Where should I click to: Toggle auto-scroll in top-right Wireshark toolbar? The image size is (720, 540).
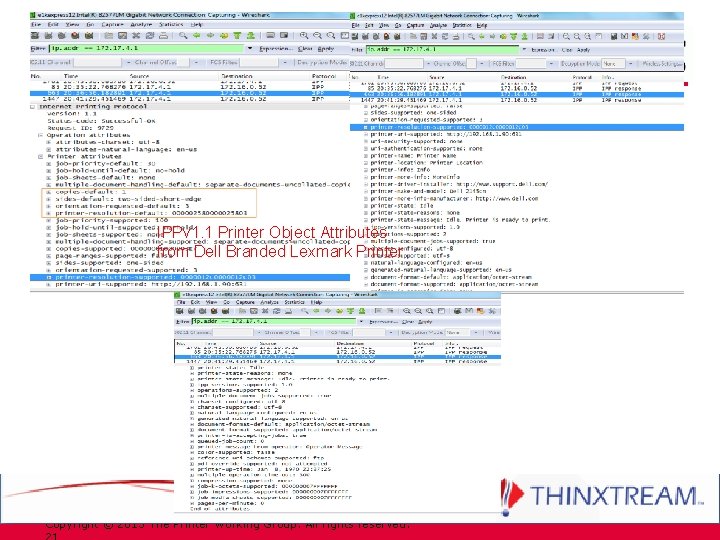click(x=551, y=37)
